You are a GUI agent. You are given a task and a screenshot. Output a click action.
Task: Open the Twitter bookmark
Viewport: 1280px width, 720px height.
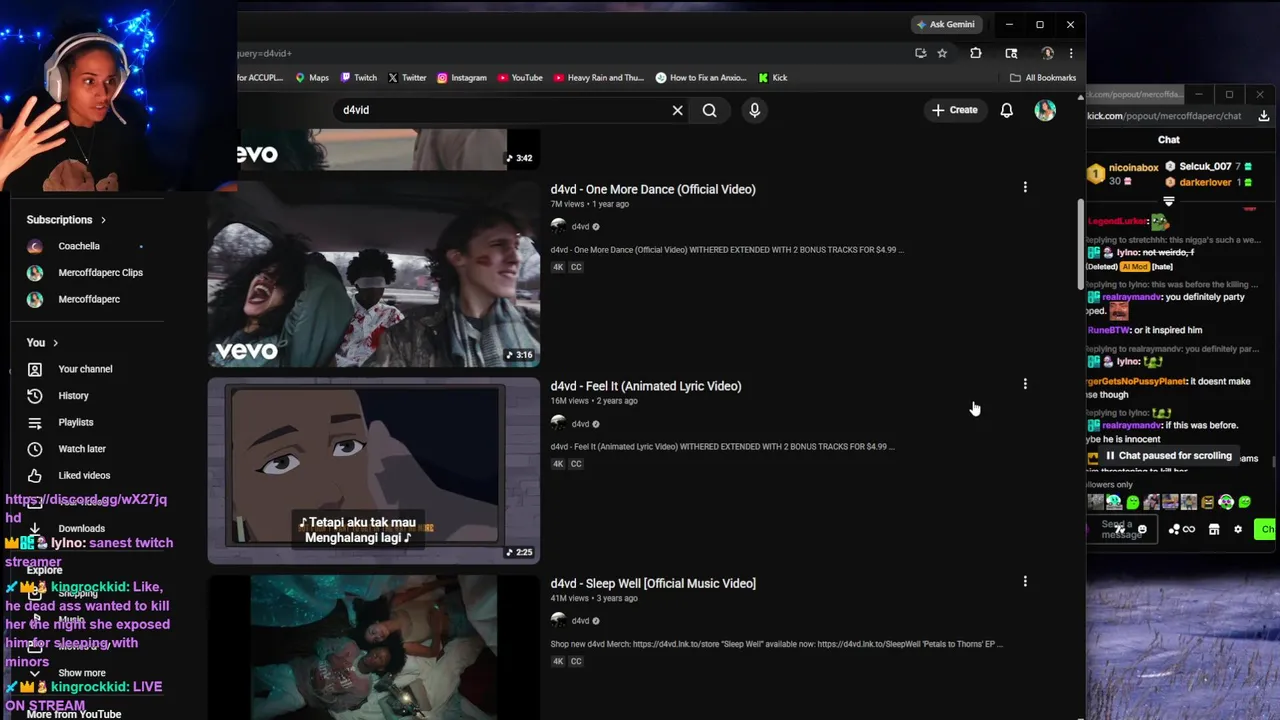point(407,78)
